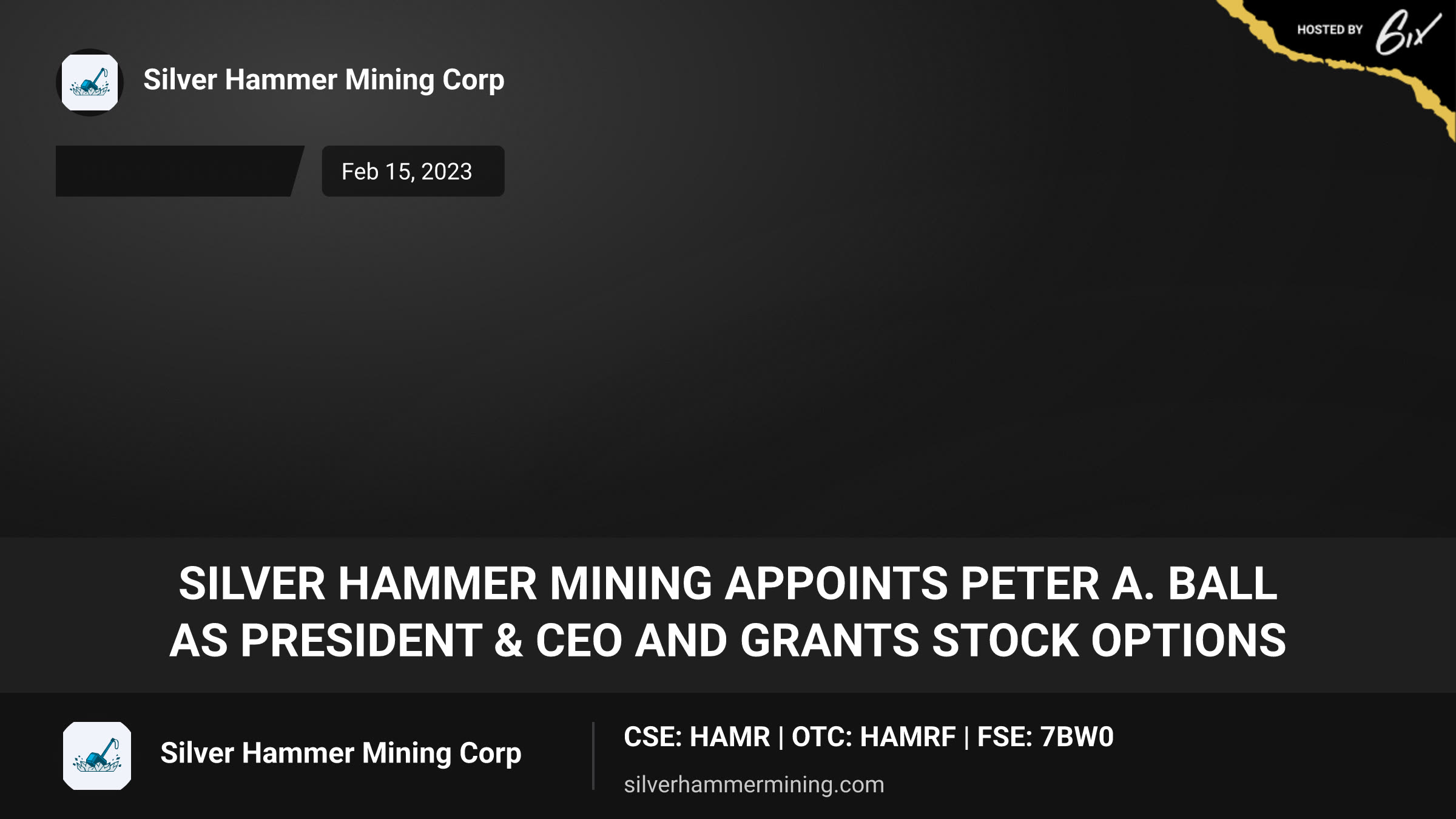This screenshot has height=819, width=1456.
Task: Click the headline mentioning Peter A. Ball
Action: click(x=728, y=584)
